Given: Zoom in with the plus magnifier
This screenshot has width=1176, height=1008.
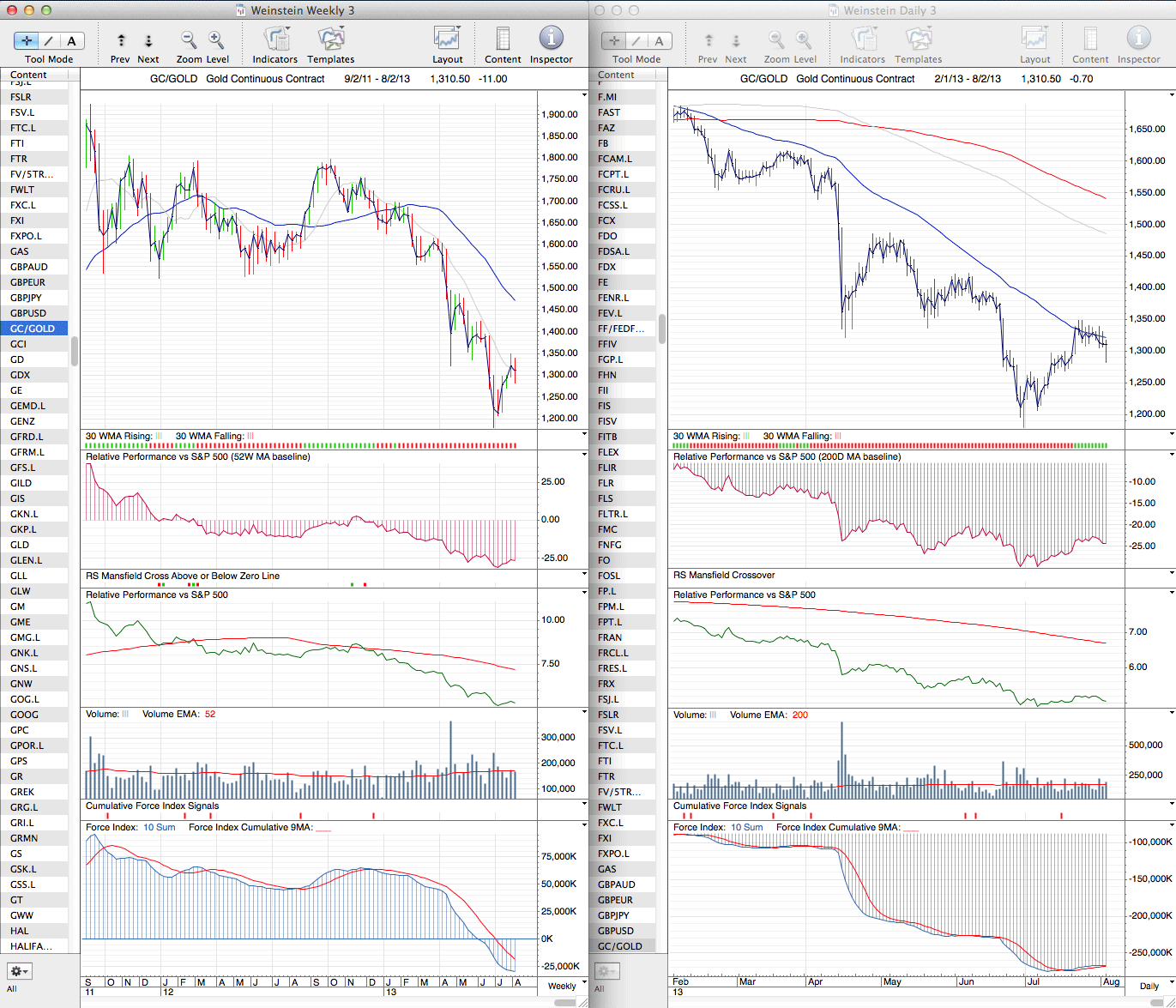Looking at the screenshot, I should (216, 39).
